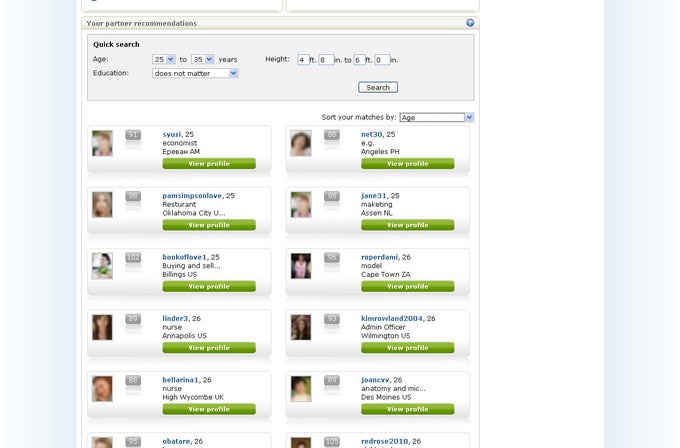View profile of jane31

[408, 225]
